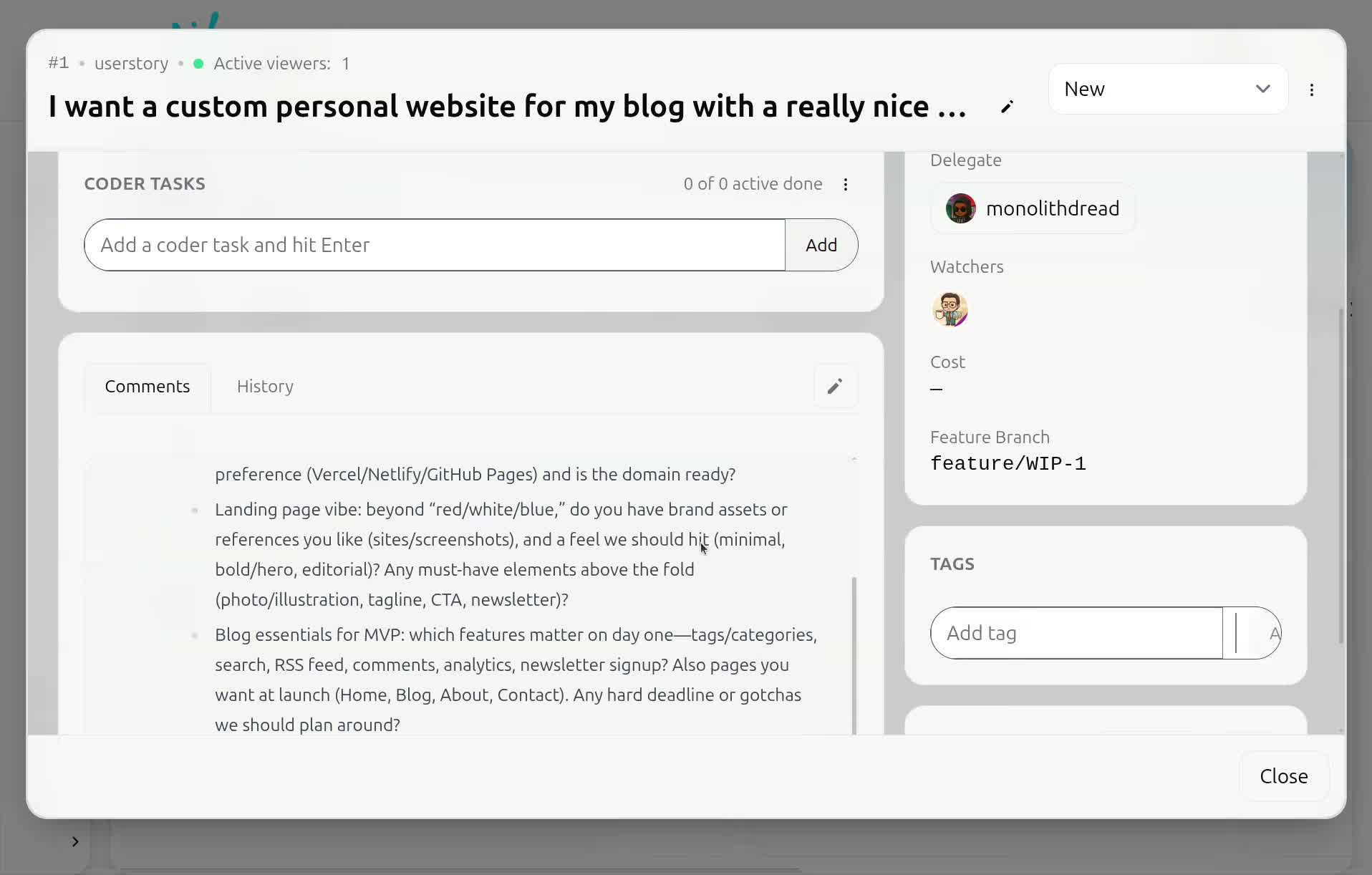Switch to the Comments tab
Screen dimensions: 1372x875
[147, 386]
